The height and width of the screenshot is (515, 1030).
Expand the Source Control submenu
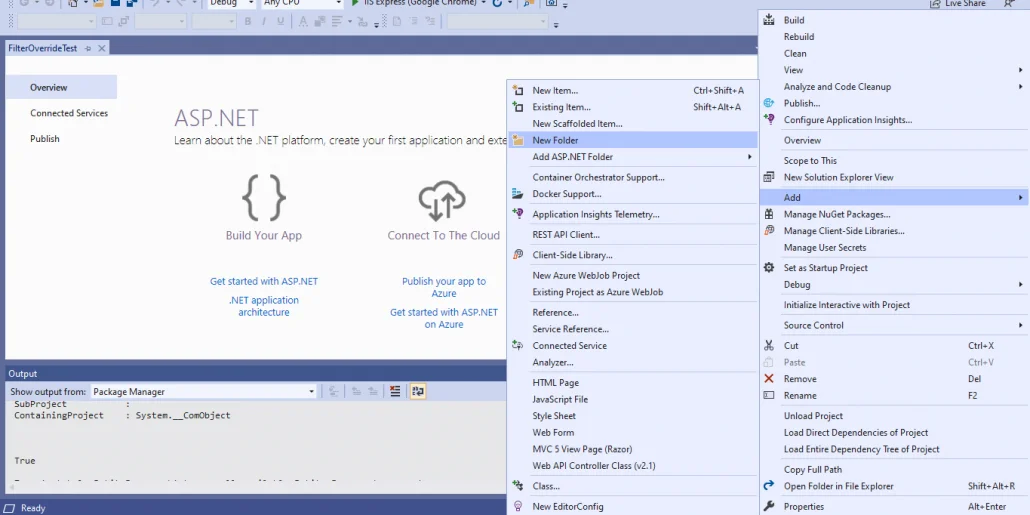tap(1021, 325)
